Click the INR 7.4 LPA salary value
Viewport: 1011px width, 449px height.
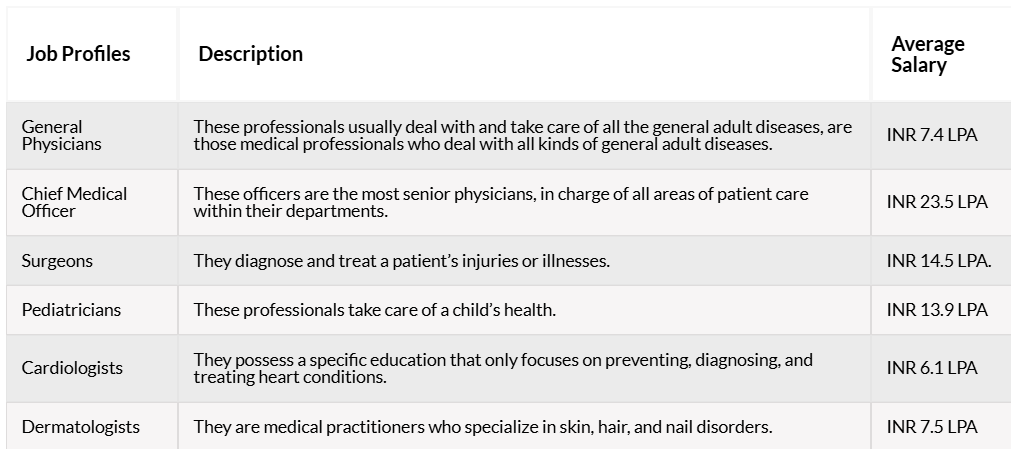click(x=932, y=135)
